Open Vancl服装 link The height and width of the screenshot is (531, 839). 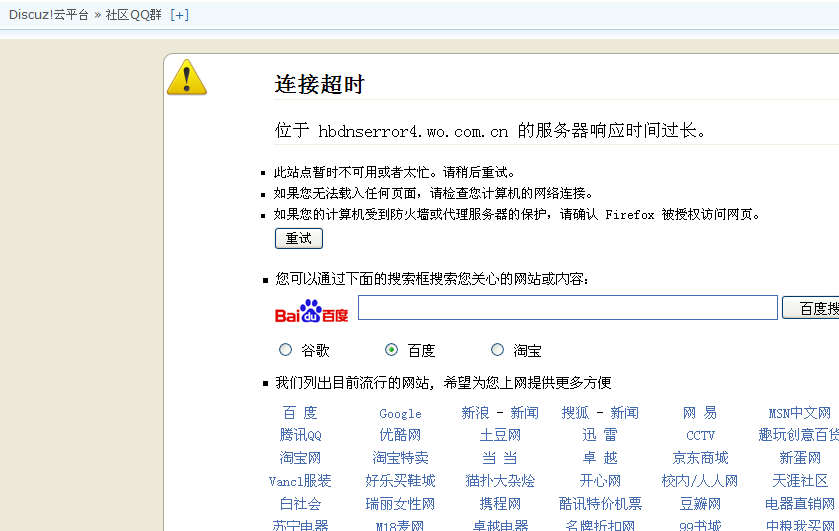pos(300,481)
